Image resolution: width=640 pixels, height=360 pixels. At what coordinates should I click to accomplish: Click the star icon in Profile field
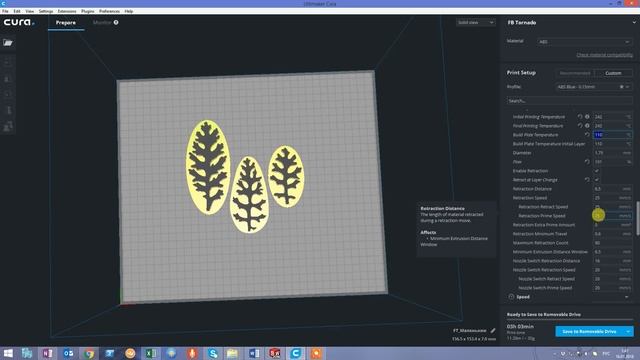tap(621, 87)
